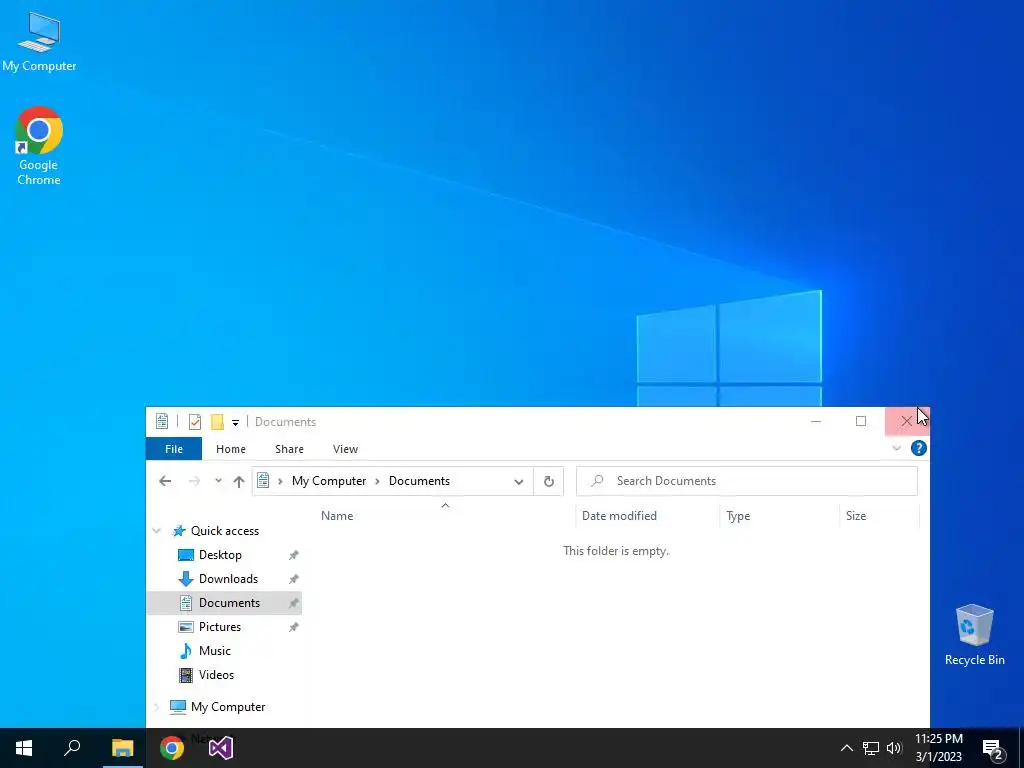Click Documents in the address breadcrumb
The image size is (1024, 768).
point(419,481)
